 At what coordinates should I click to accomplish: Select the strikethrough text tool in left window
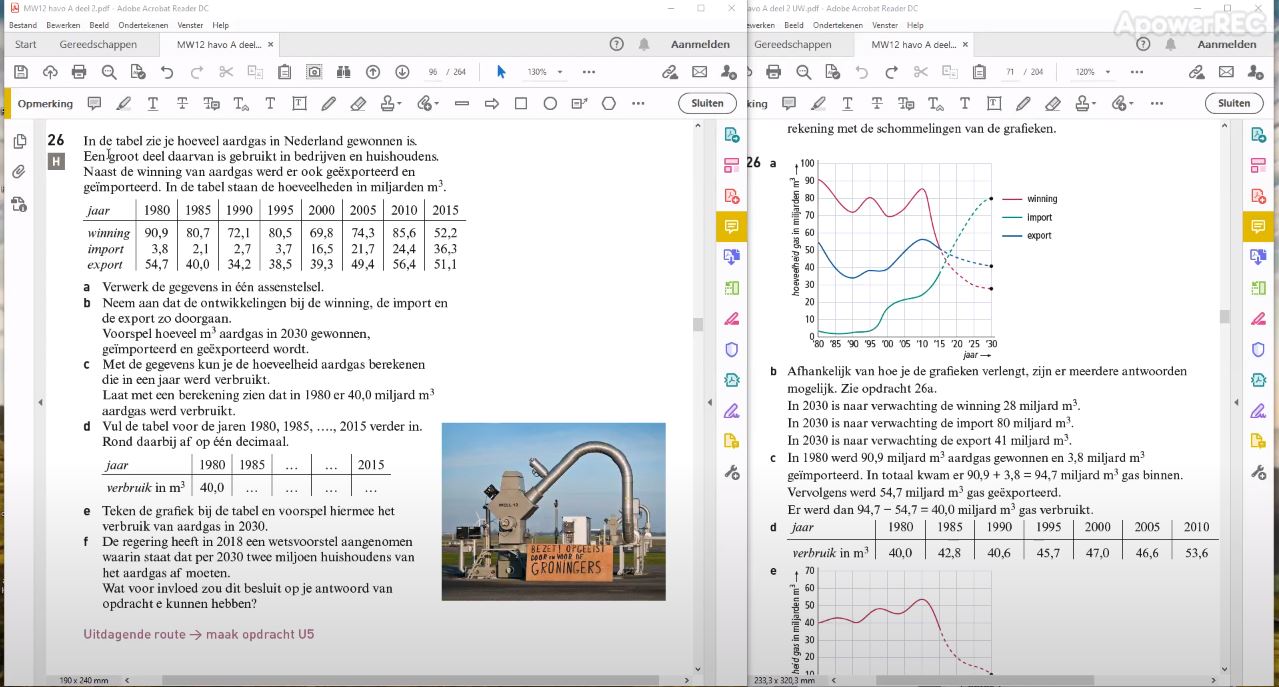click(182, 103)
